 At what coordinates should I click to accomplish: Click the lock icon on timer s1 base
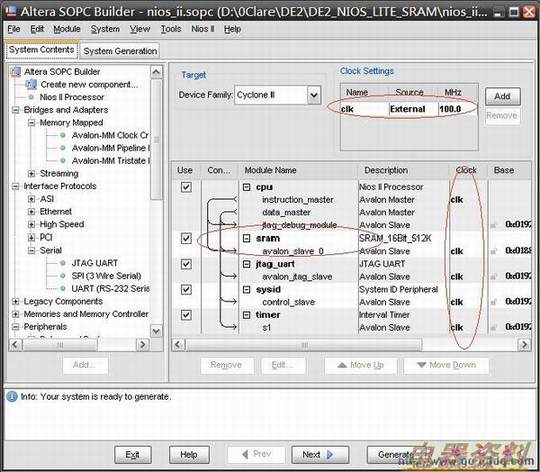click(x=493, y=328)
